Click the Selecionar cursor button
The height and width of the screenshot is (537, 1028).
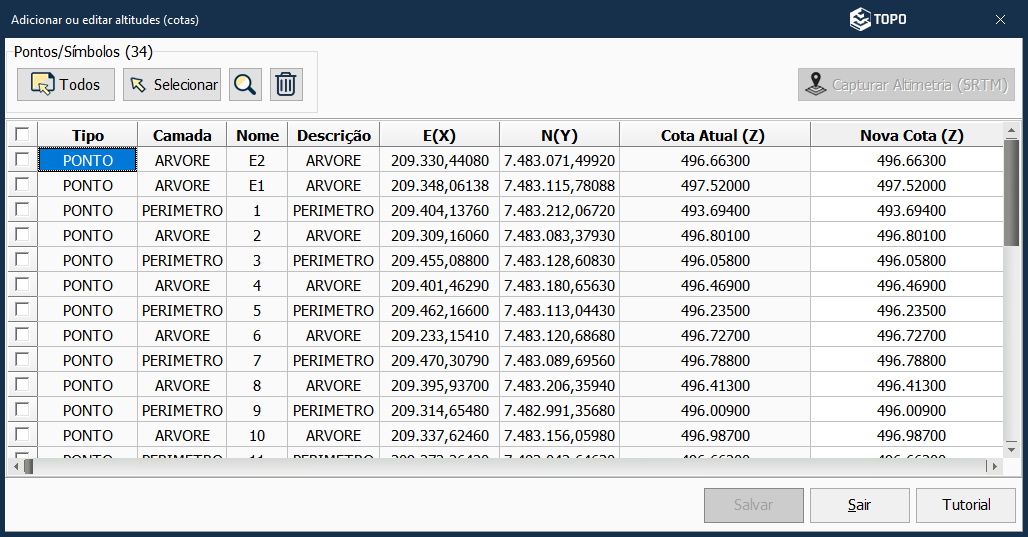[172, 85]
